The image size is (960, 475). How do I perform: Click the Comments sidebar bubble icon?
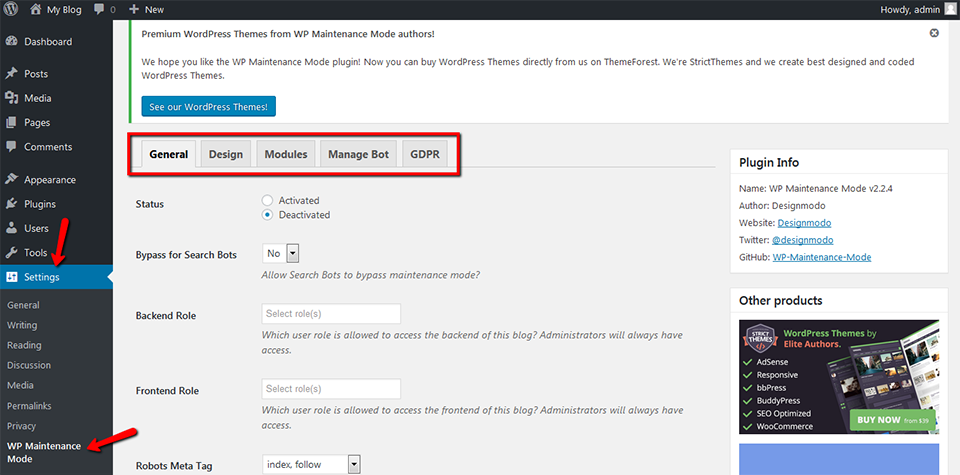[x=11, y=147]
